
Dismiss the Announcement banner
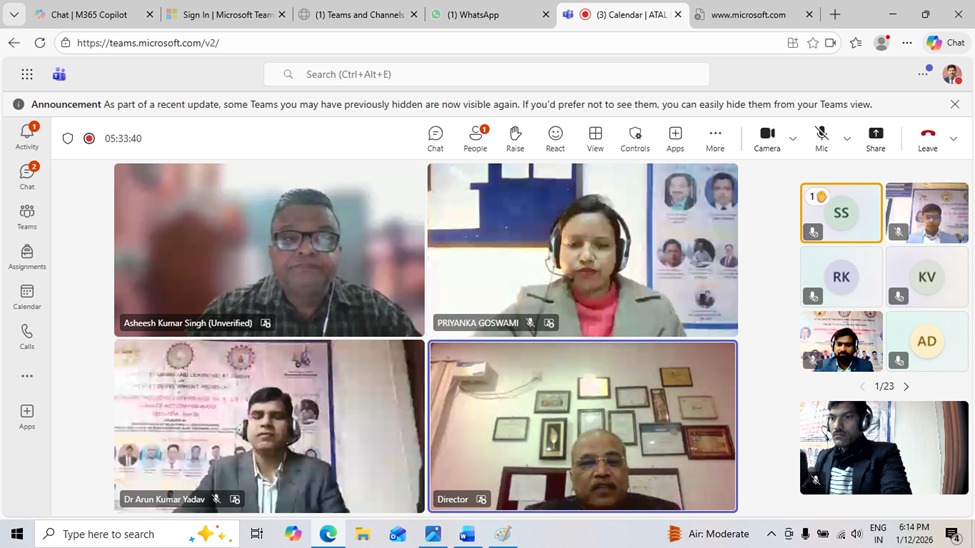click(x=954, y=104)
